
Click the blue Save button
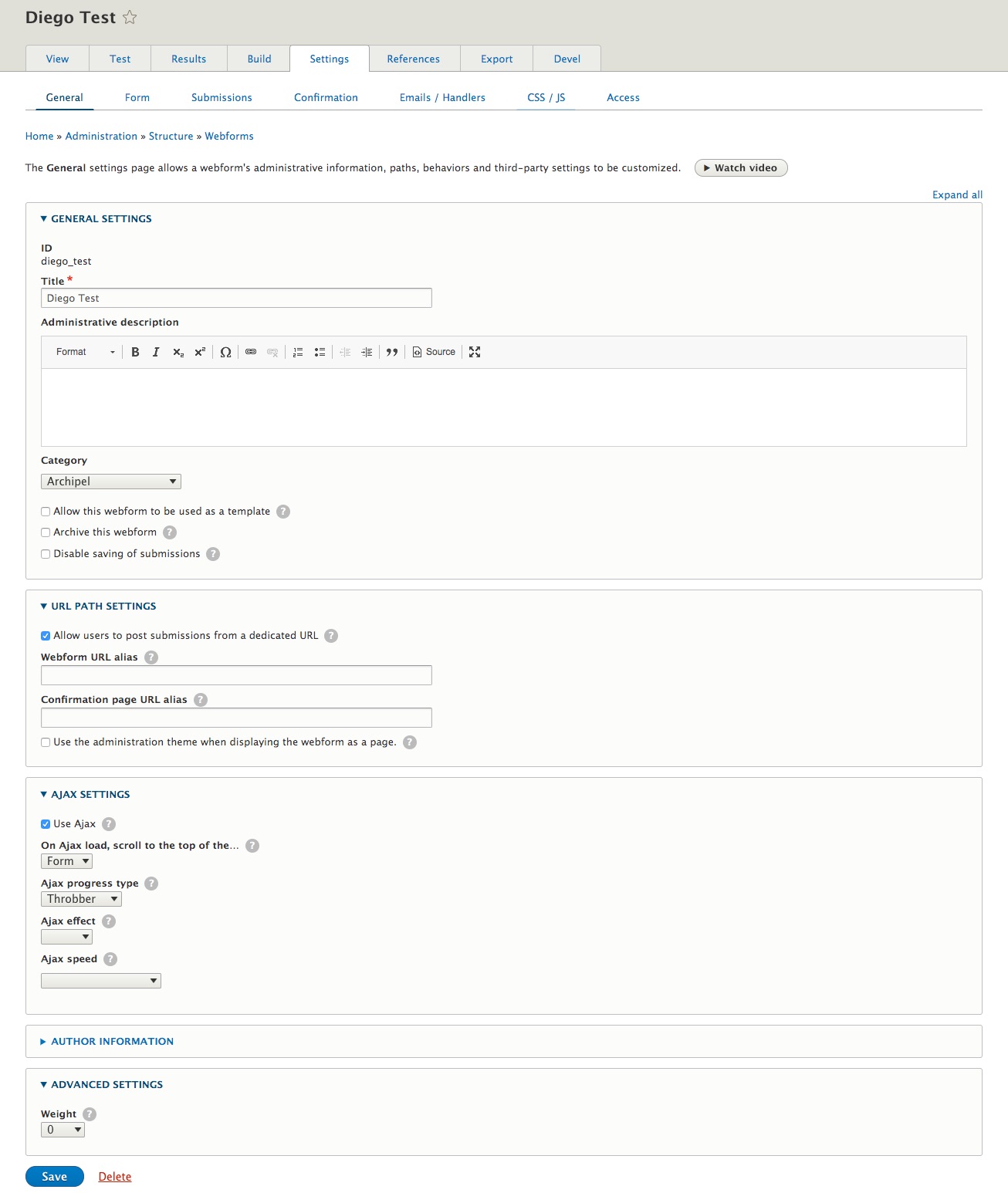(x=54, y=1177)
